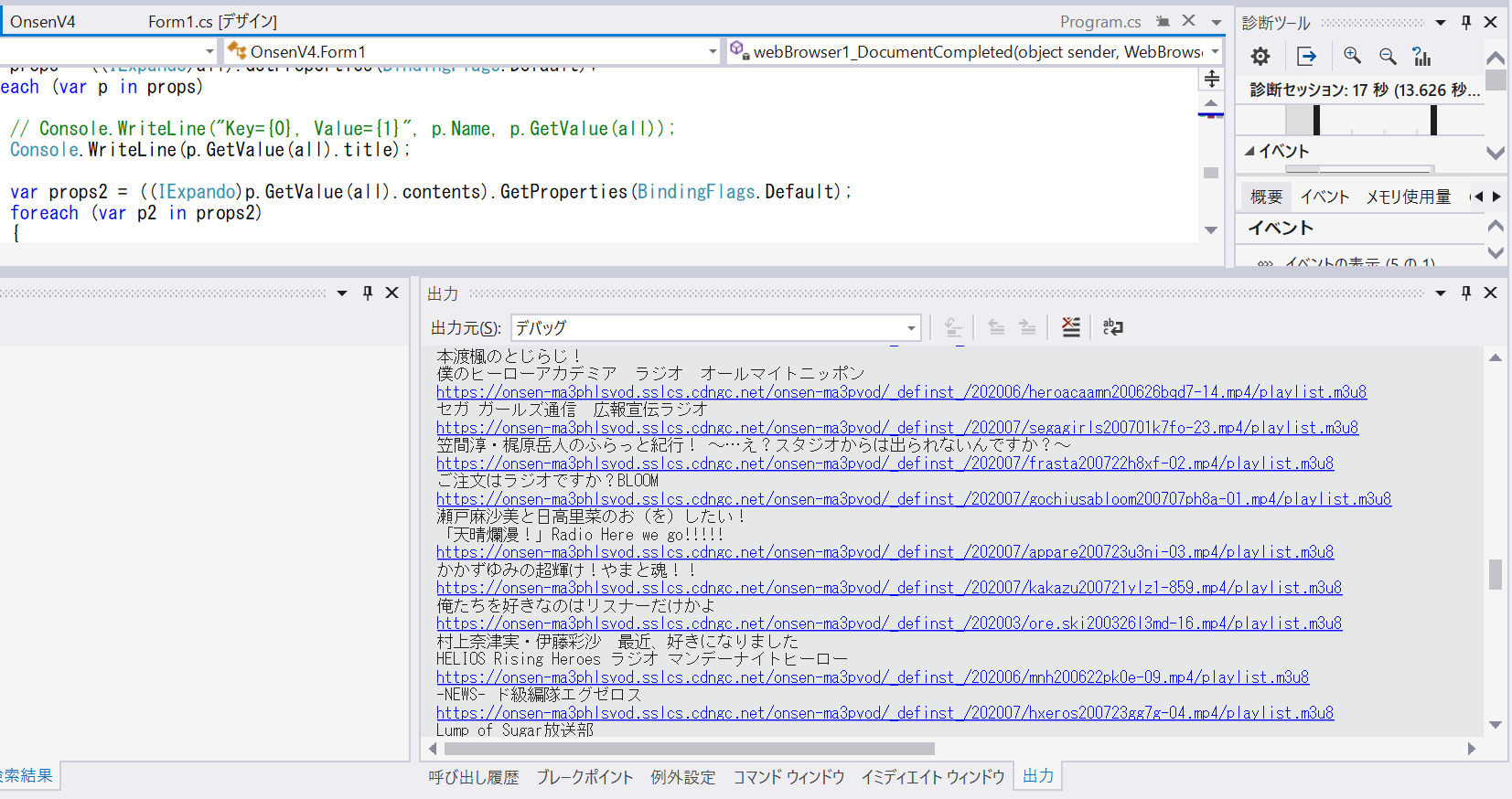Switch to the OnsenV4 tab
The width and height of the screenshot is (1512, 799).
(x=43, y=21)
